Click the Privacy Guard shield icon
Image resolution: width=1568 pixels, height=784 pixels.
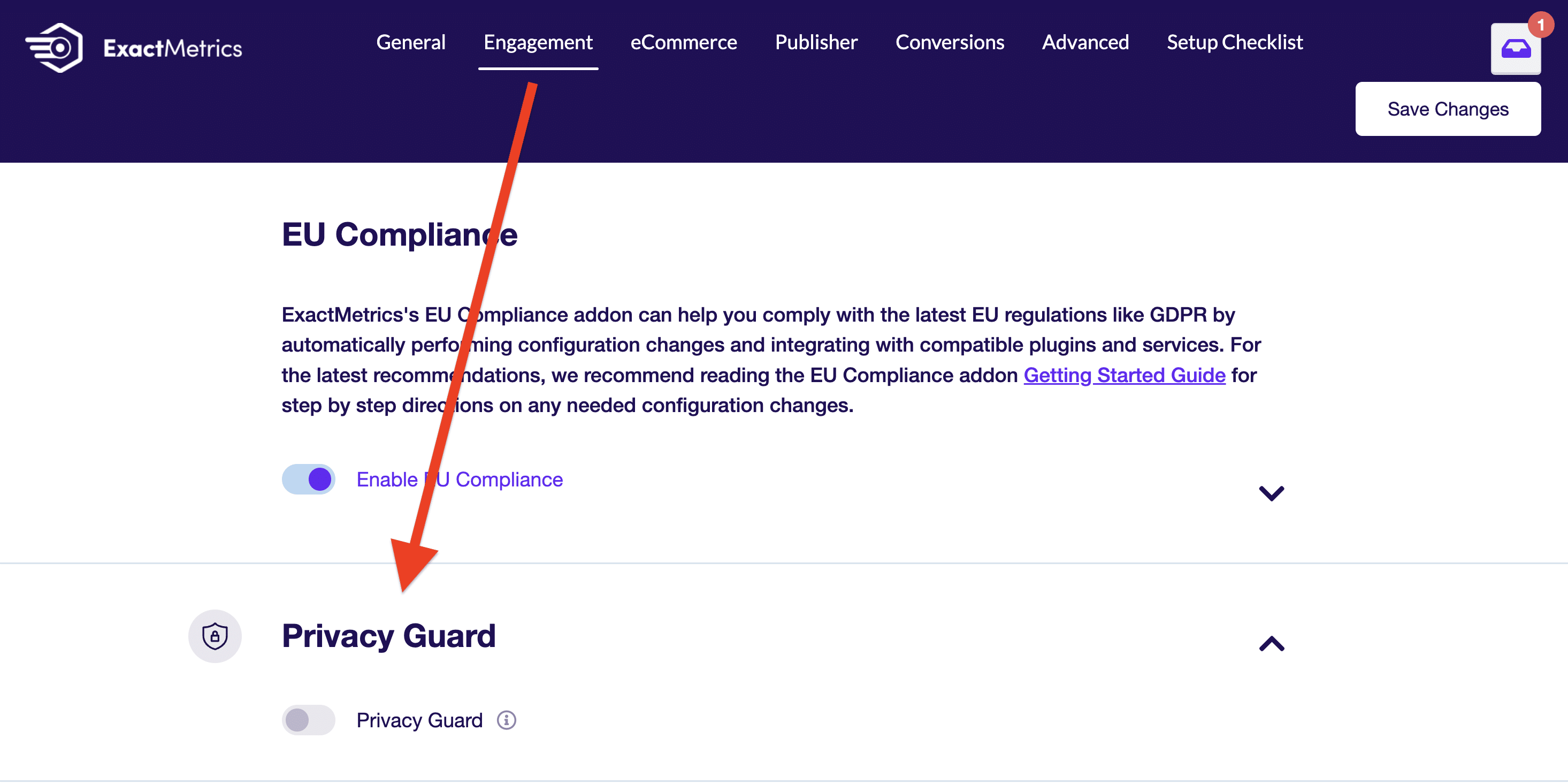(x=215, y=636)
